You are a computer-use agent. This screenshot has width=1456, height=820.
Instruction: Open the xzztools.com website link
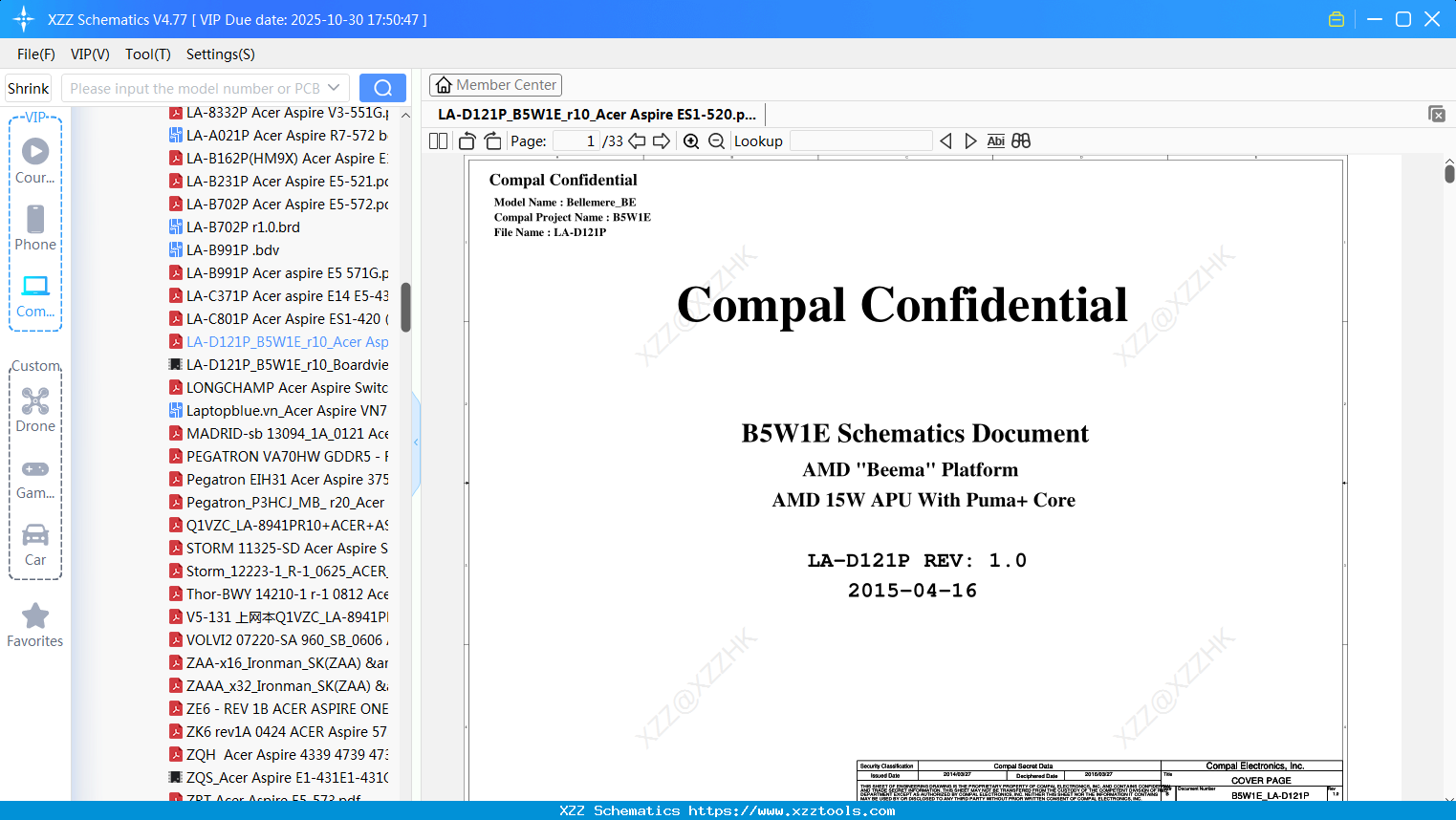[792, 810]
